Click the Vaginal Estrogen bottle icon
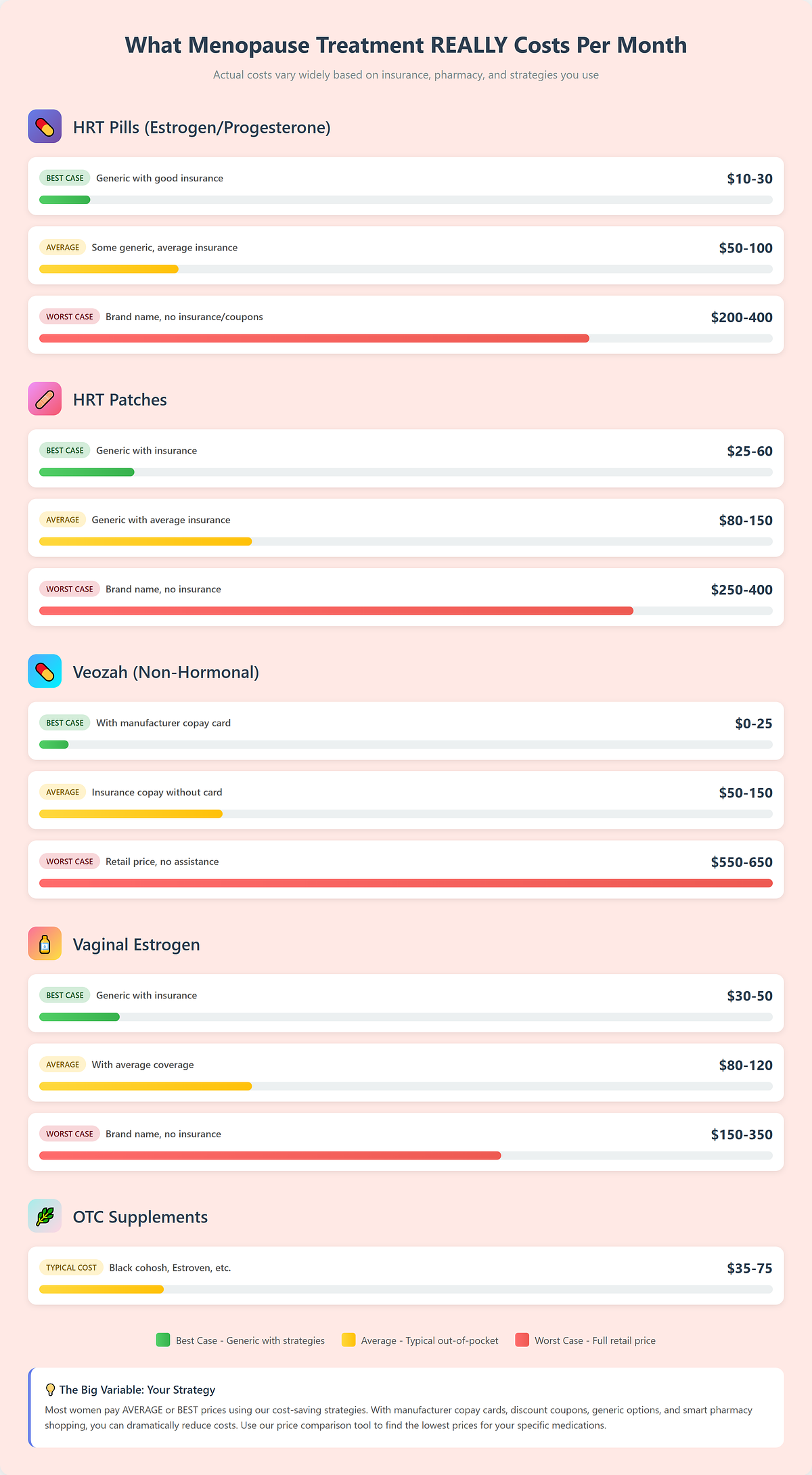 [45, 944]
